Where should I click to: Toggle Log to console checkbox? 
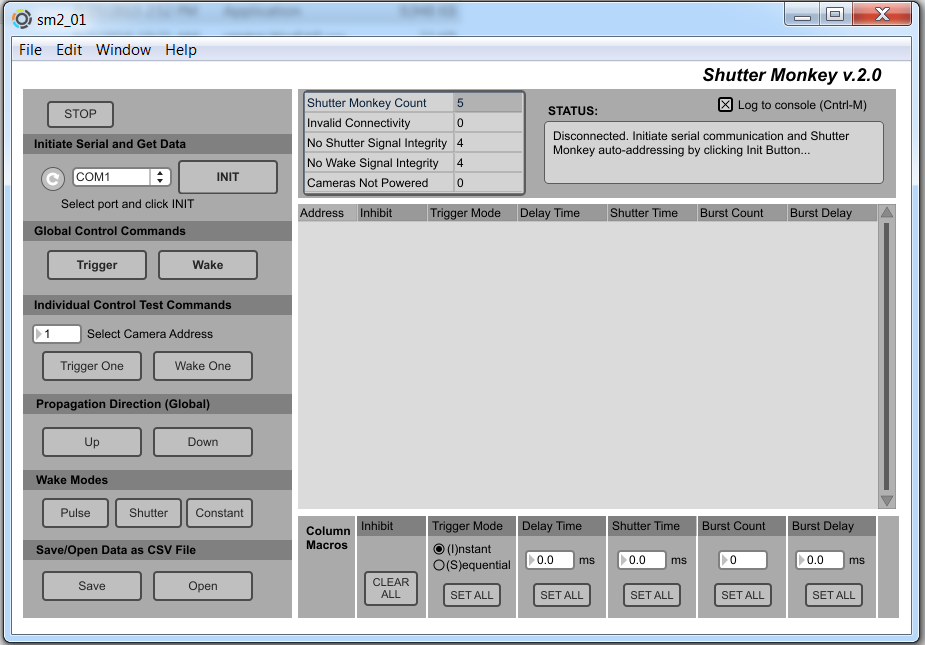click(725, 104)
